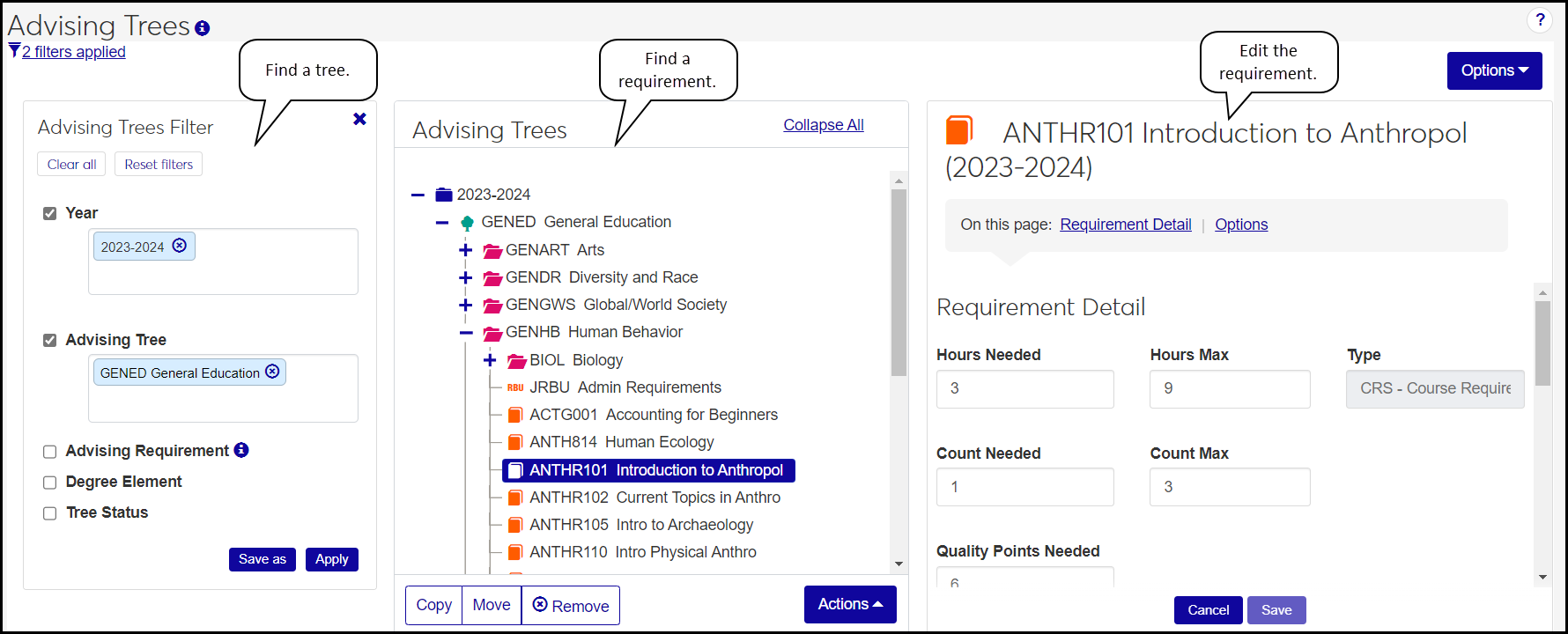Close the Advising Trees Filter panel
This screenshot has height=634, width=1568.
(359, 119)
